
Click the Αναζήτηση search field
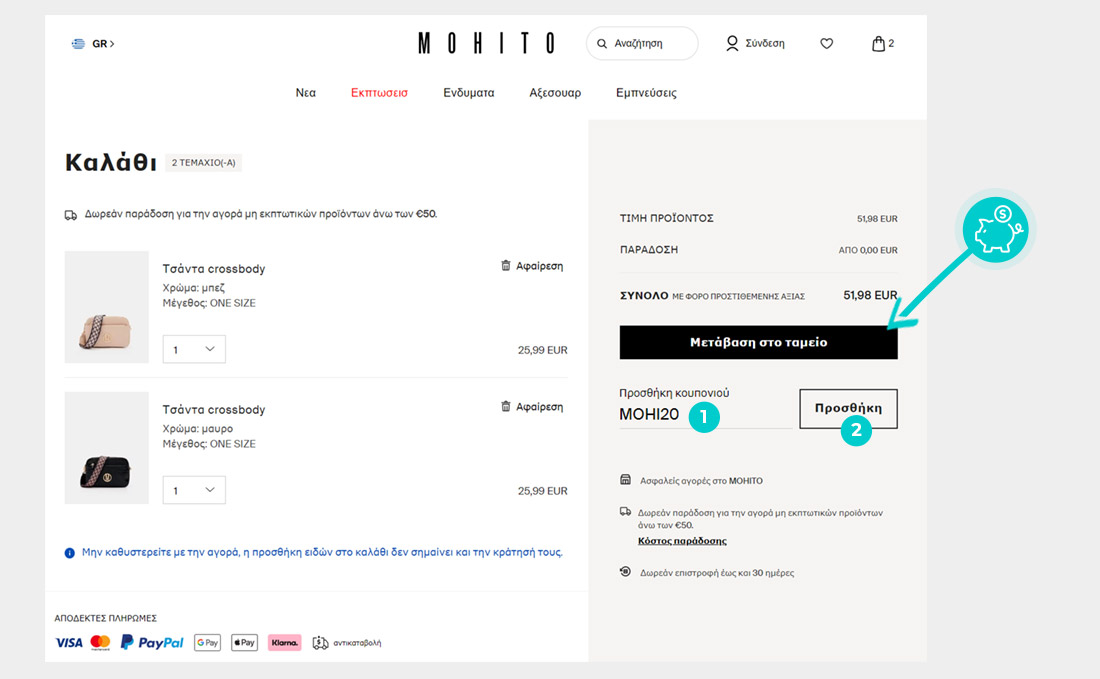click(642, 43)
